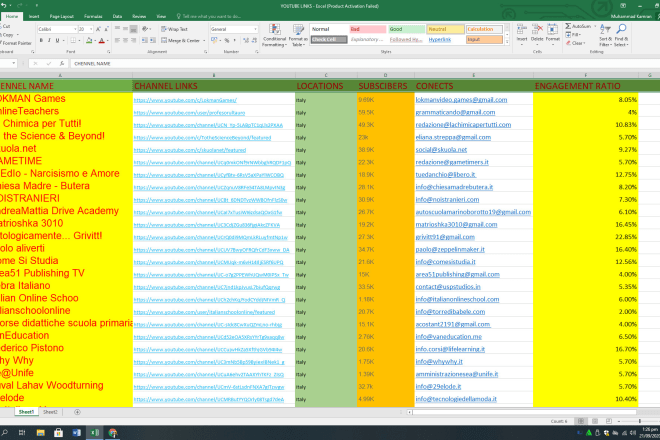Align text to top
The width and height of the screenshot is (660, 440).
click(117, 29)
